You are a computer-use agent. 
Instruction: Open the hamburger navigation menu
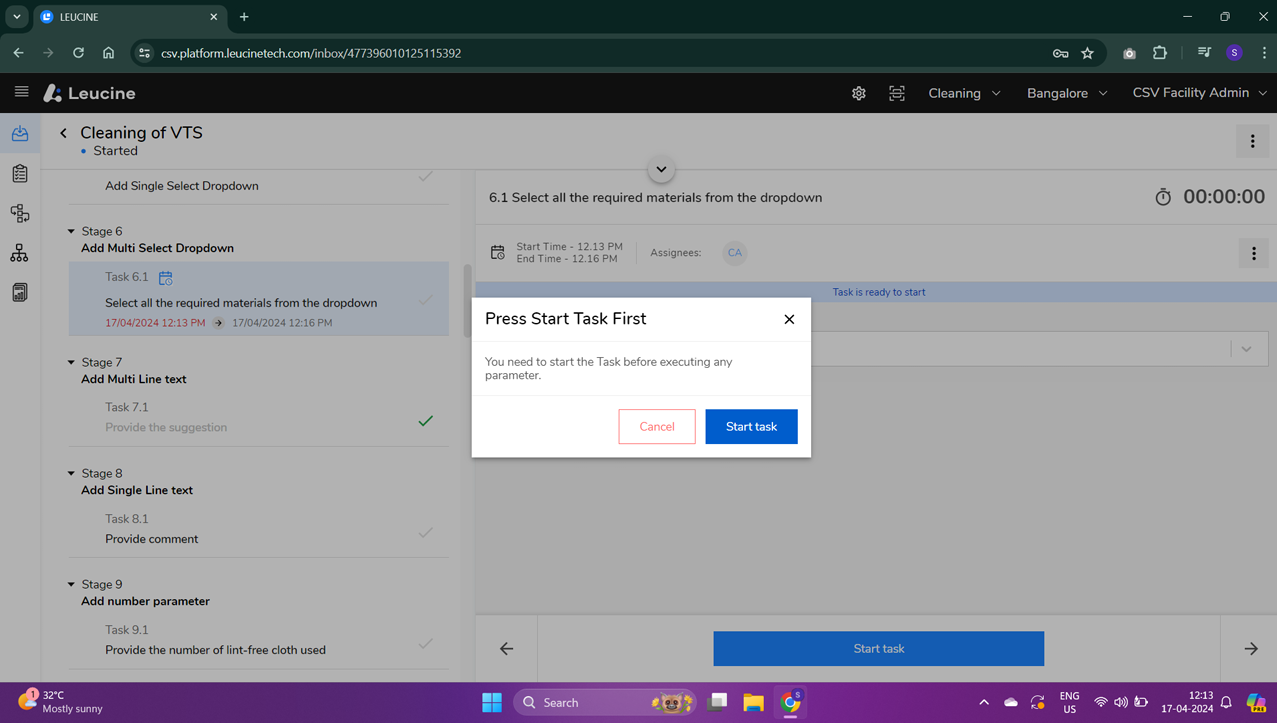tap(21, 93)
